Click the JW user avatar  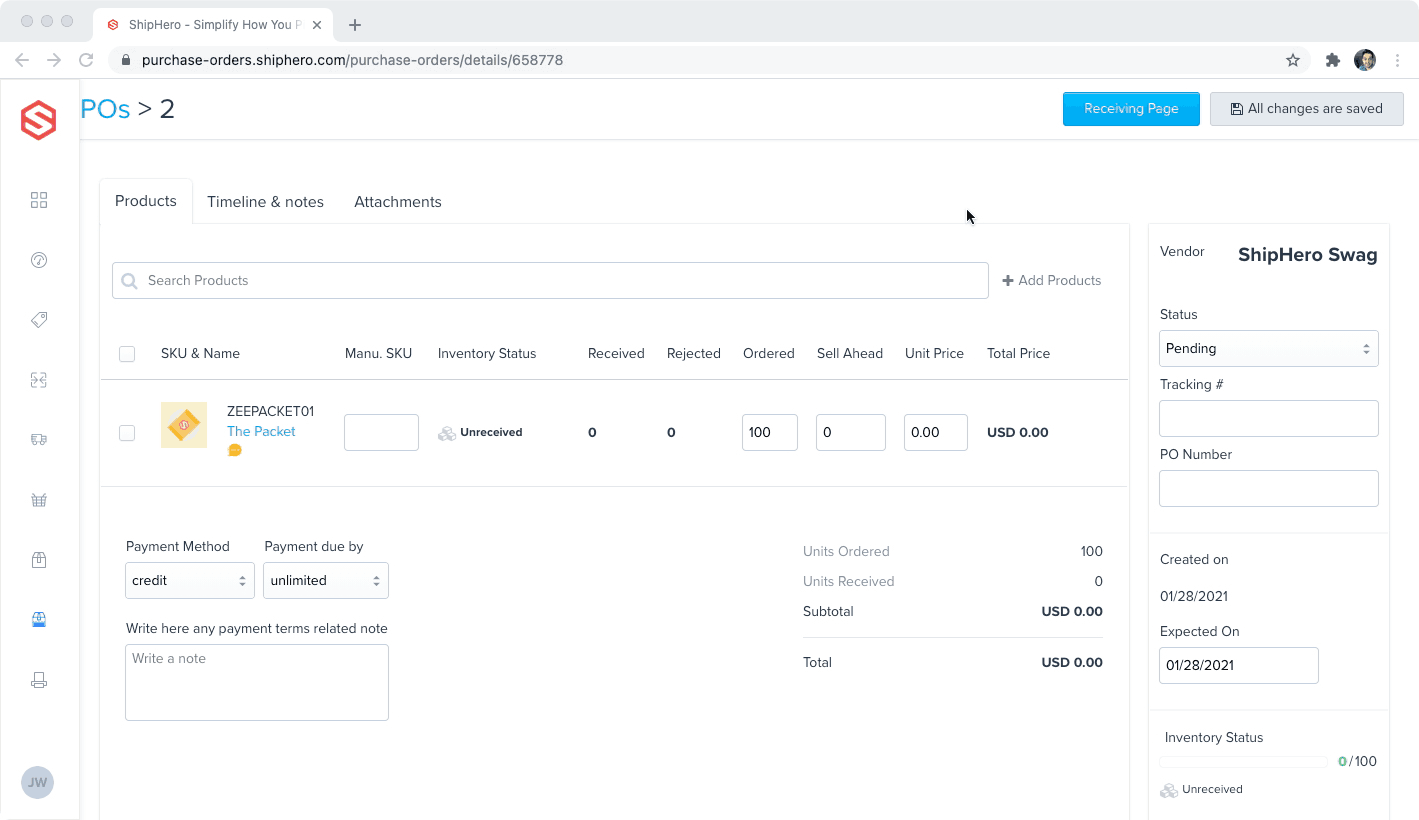pyautogui.click(x=37, y=782)
